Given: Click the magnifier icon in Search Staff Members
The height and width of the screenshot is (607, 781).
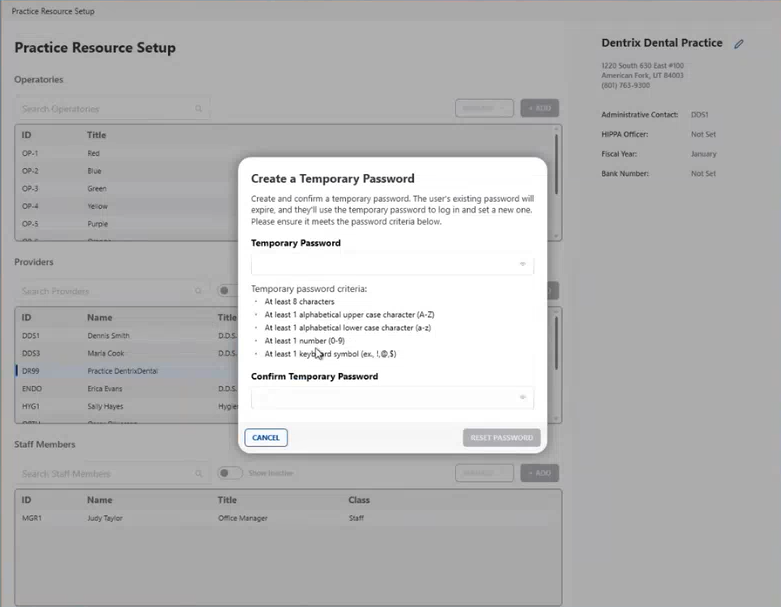Looking at the screenshot, I should (199, 474).
